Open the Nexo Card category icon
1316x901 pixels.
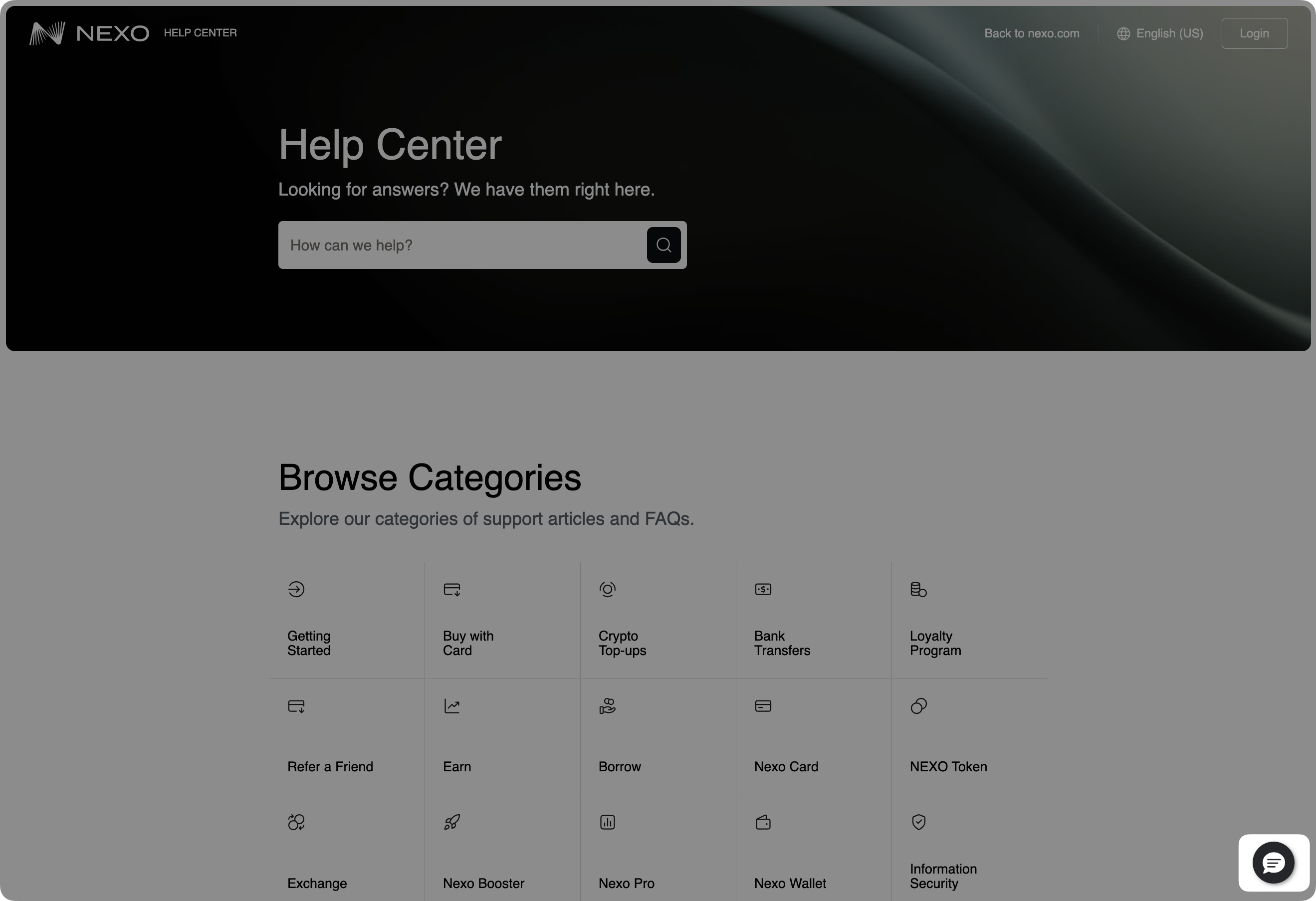[763, 705]
